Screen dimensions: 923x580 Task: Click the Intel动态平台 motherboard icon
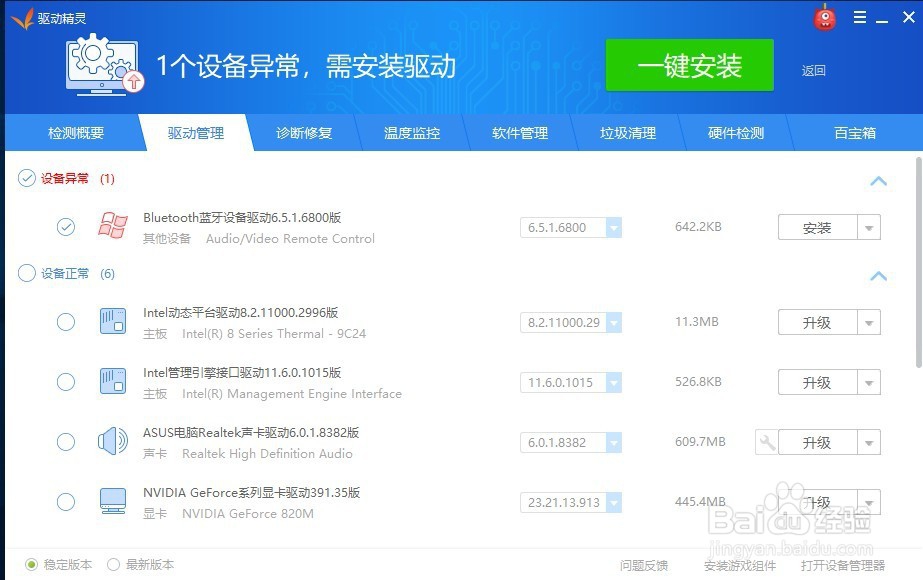click(112, 321)
